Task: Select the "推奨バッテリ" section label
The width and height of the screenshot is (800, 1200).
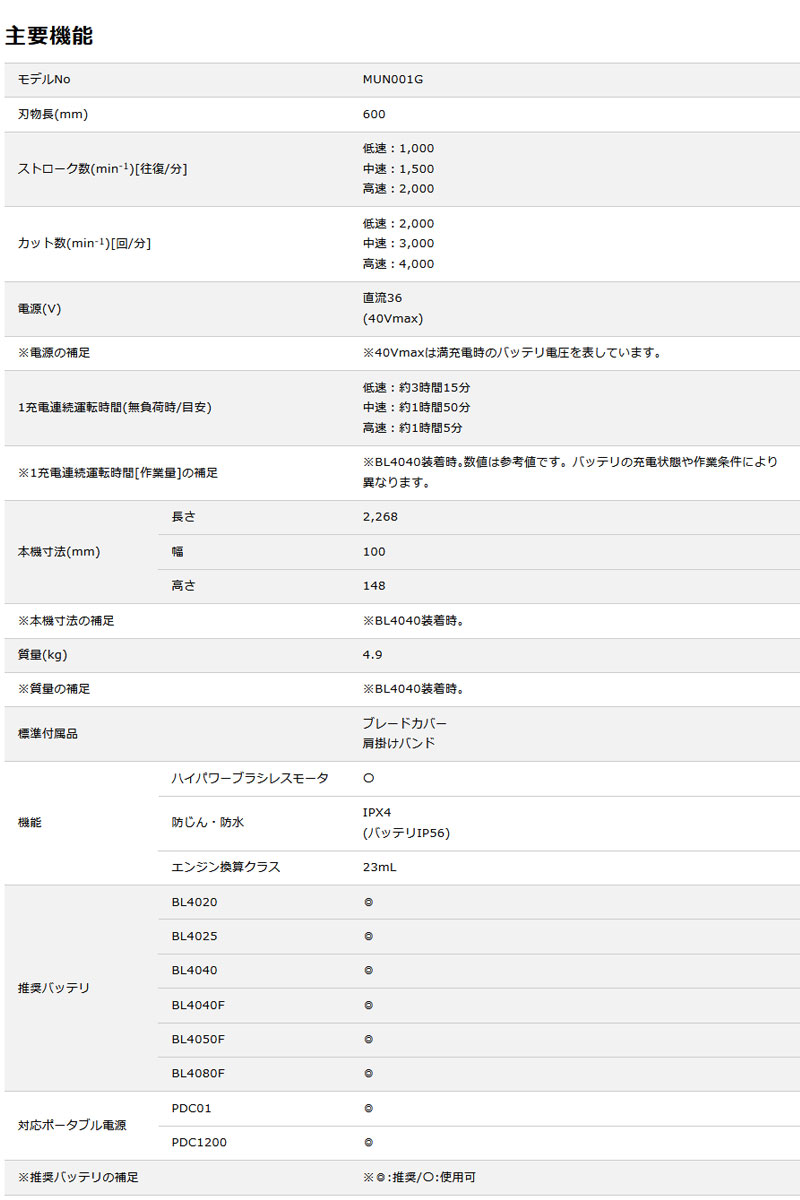Action: click(54, 987)
